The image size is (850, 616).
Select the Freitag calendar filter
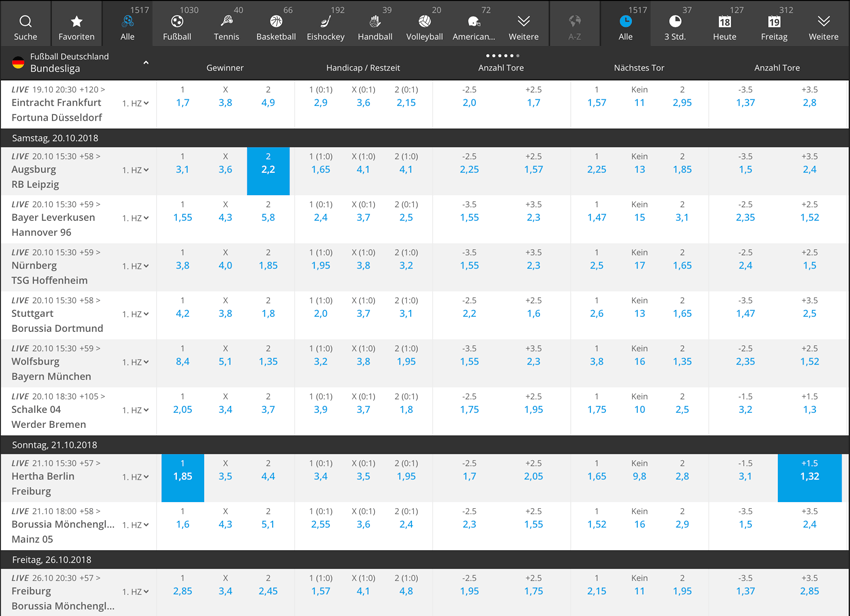click(774, 23)
